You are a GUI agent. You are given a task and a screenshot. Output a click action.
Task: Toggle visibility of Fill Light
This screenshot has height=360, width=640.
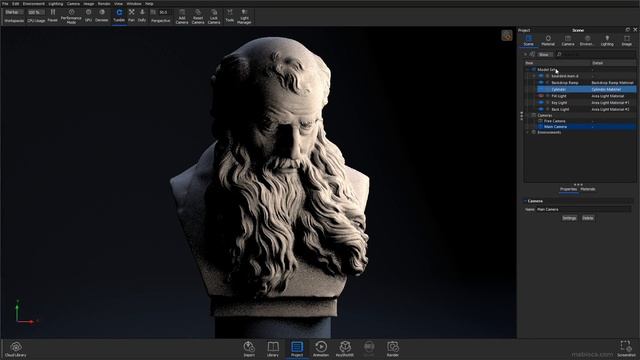[x=541, y=96]
